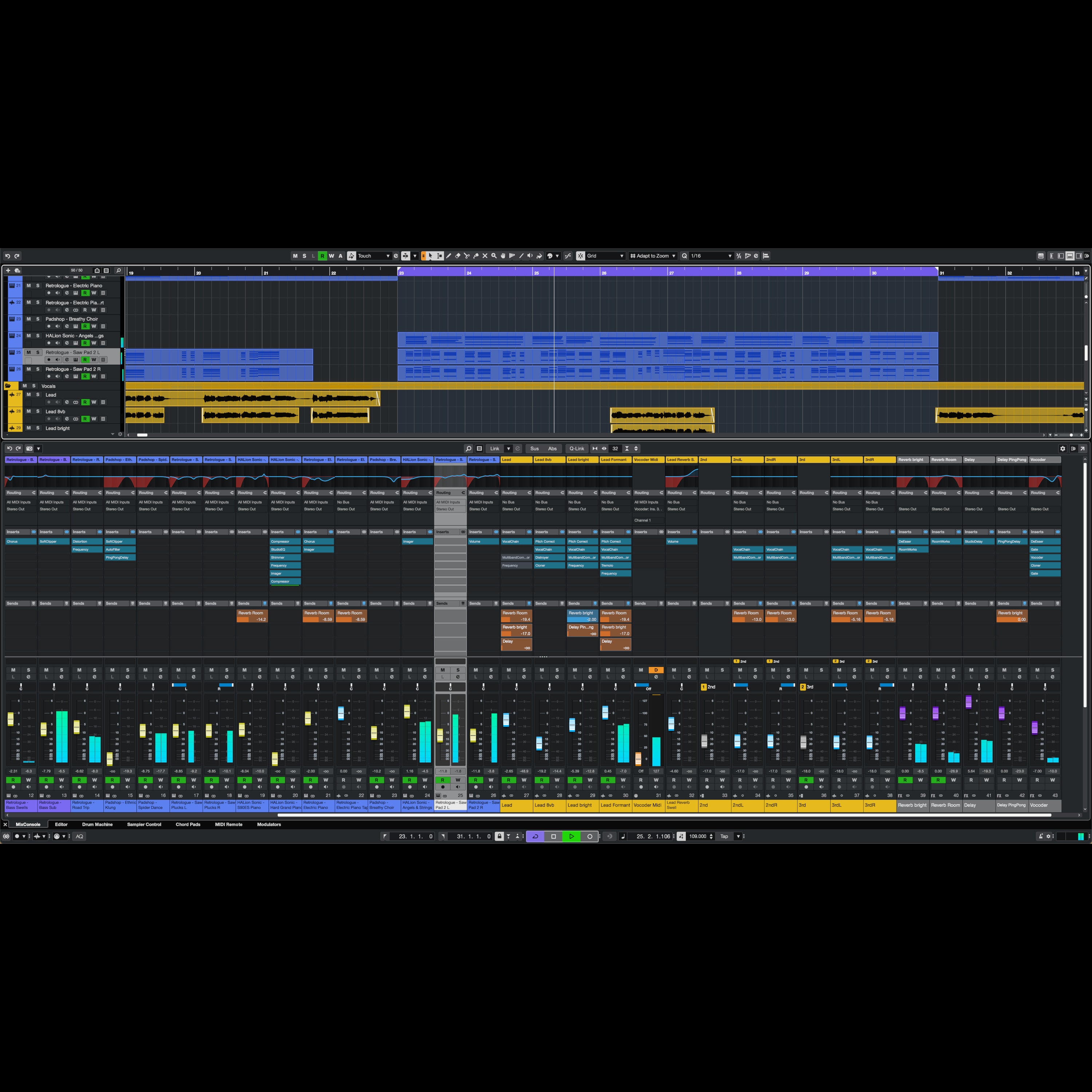Collapse the Vocals folder track
1092x1092 pixels.
click(x=8, y=386)
